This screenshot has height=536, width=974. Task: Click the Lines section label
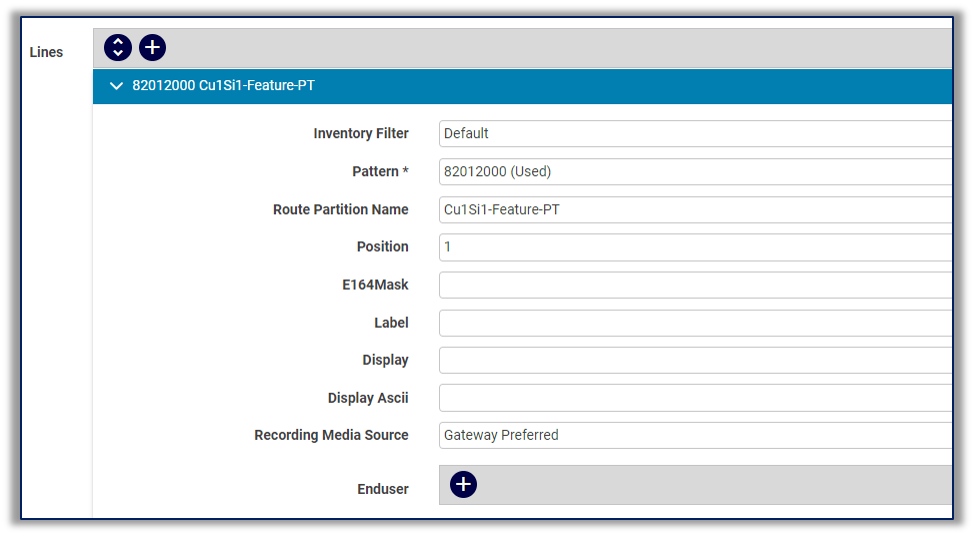(x=46, y=52)
